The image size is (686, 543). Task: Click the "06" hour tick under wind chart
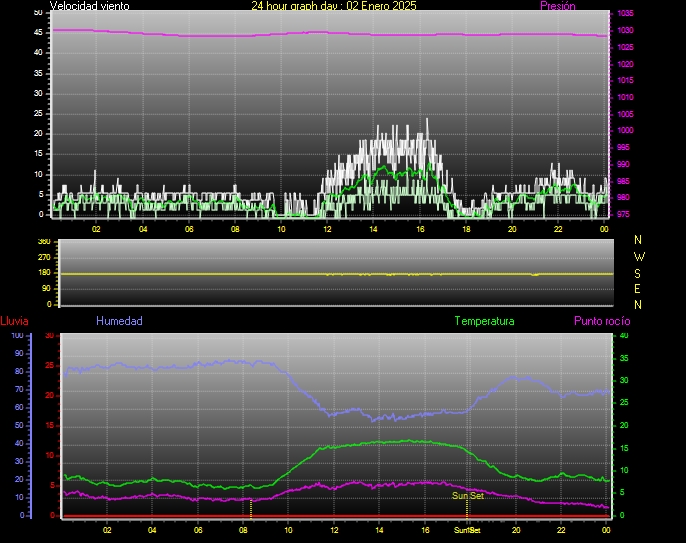pyautogui.click(x=189, y=229)
